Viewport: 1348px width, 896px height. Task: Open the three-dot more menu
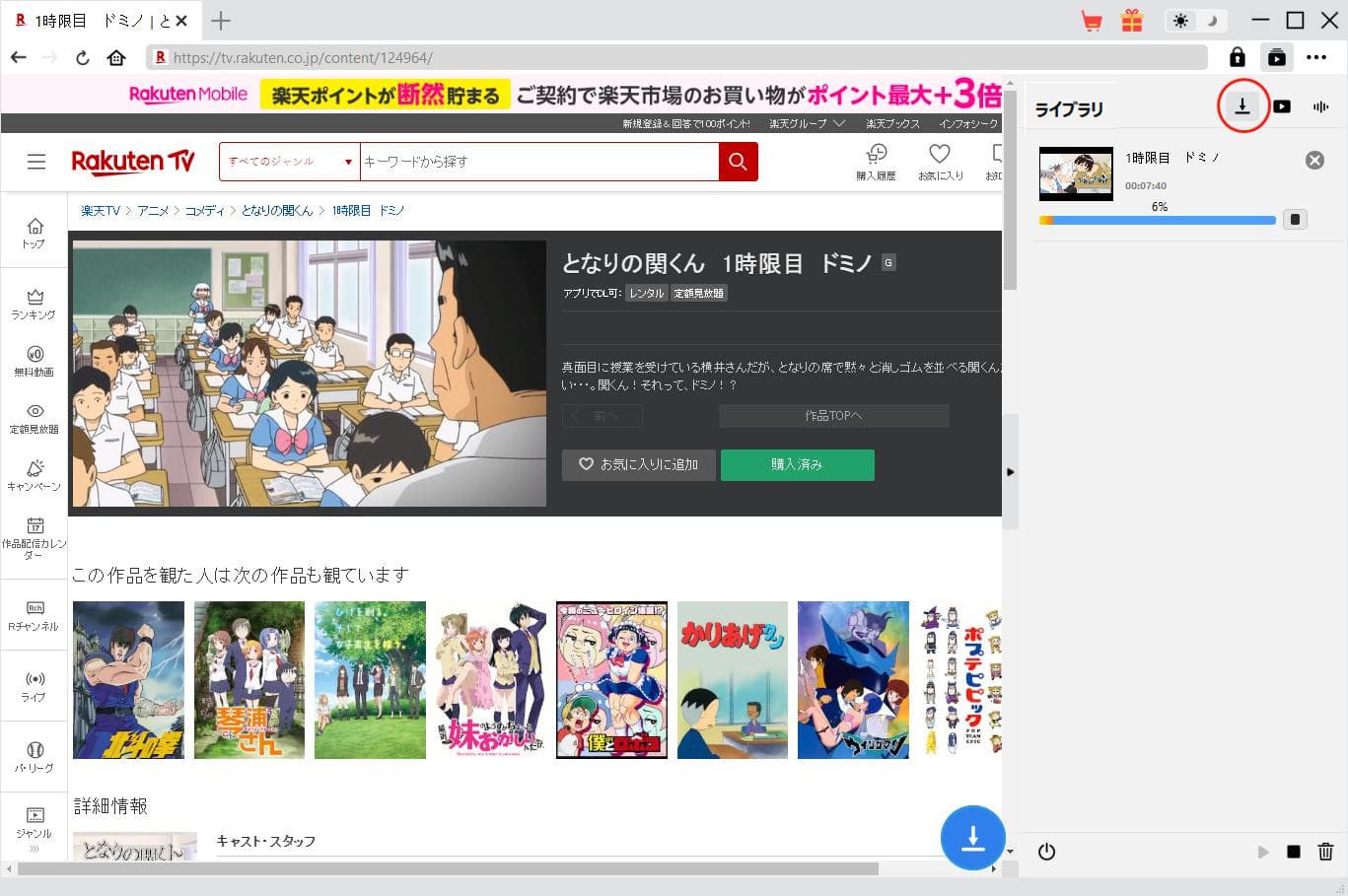point(1316,57)
